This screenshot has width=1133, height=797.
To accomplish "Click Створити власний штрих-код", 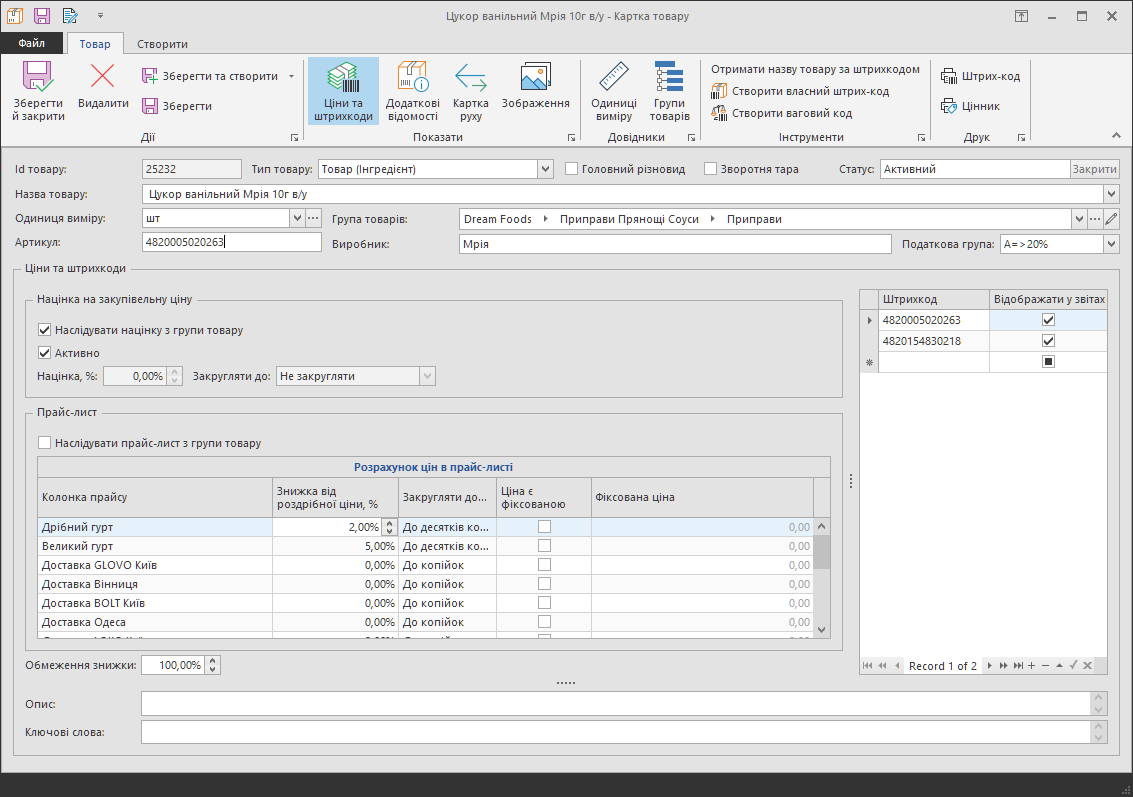I will click(x=800, y=91).
